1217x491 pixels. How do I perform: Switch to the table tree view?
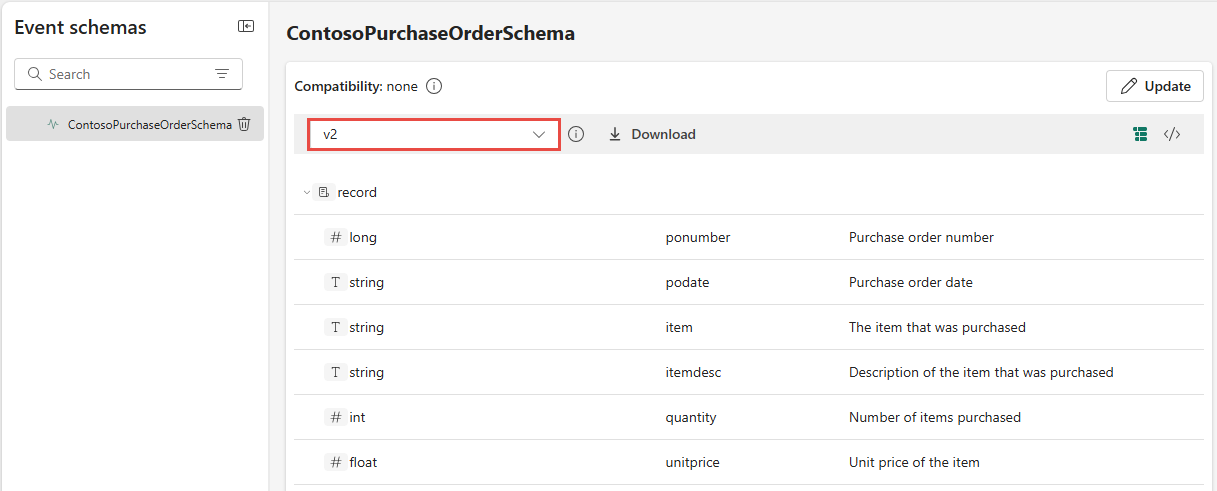tap(1140, 134)
